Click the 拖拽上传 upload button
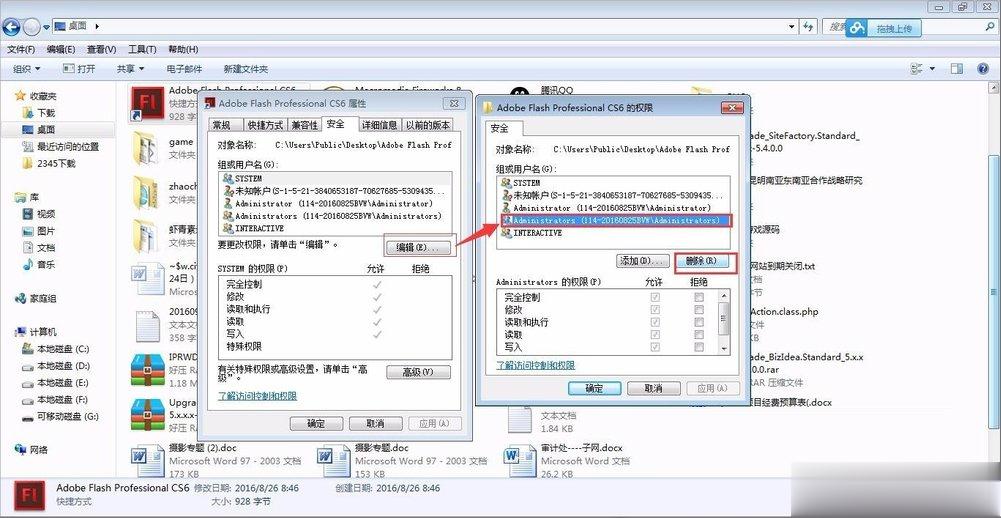 (x=885, y=28)
